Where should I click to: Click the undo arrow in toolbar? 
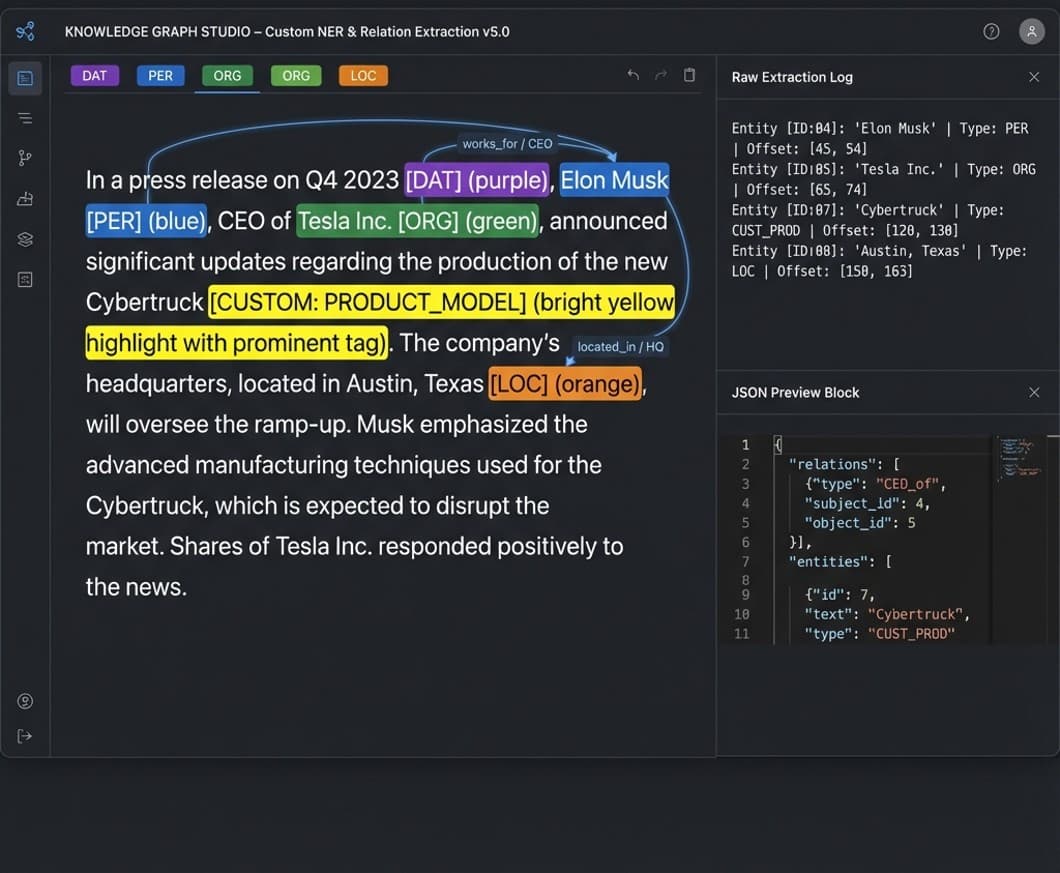pyautogui.click(x=633, y=75)
